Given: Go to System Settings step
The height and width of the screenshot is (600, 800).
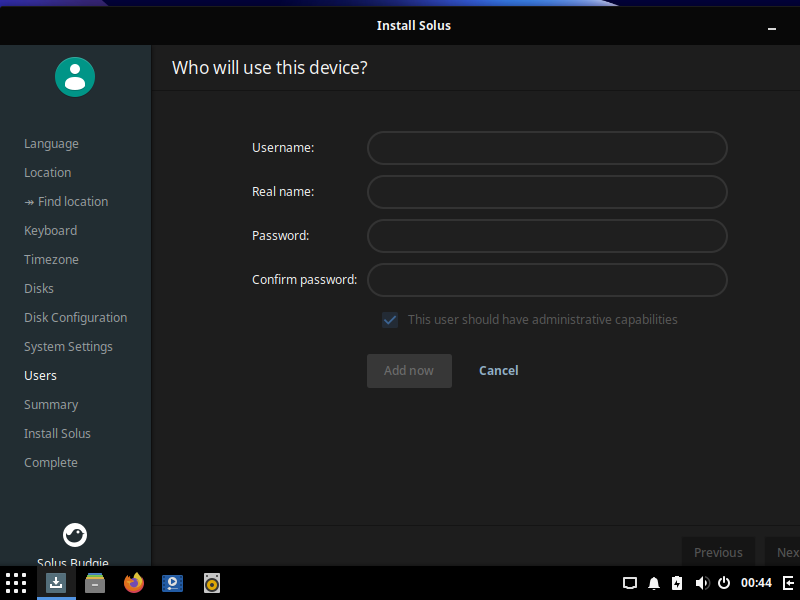Looking at the screenshot, I should pos(68,347).
